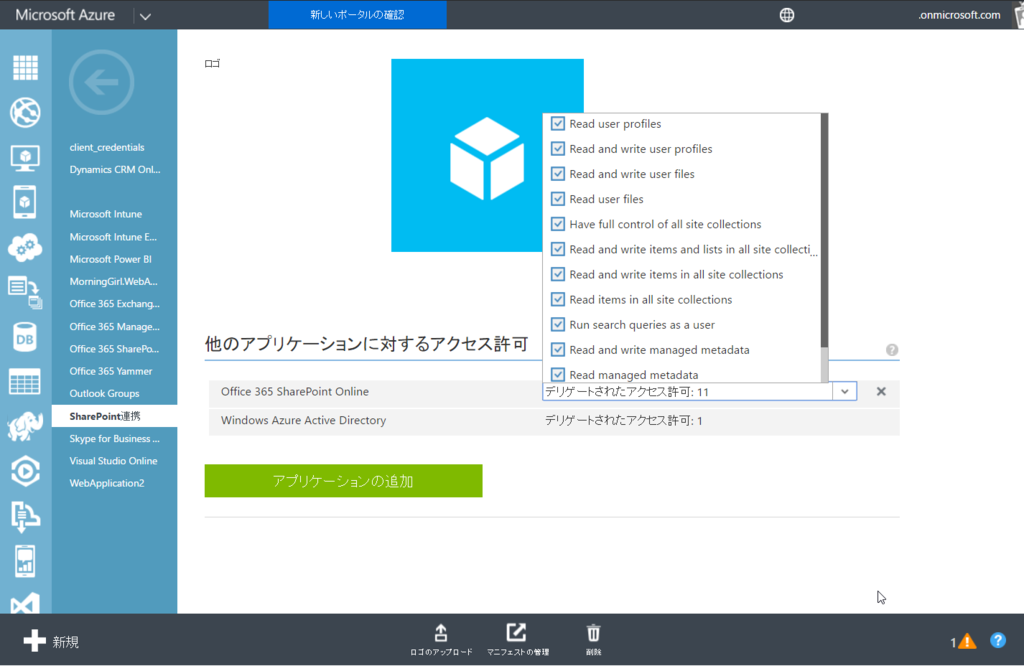
Task: Open the Service Bus document-arrow icon
Action: click(x=25, y=516)
